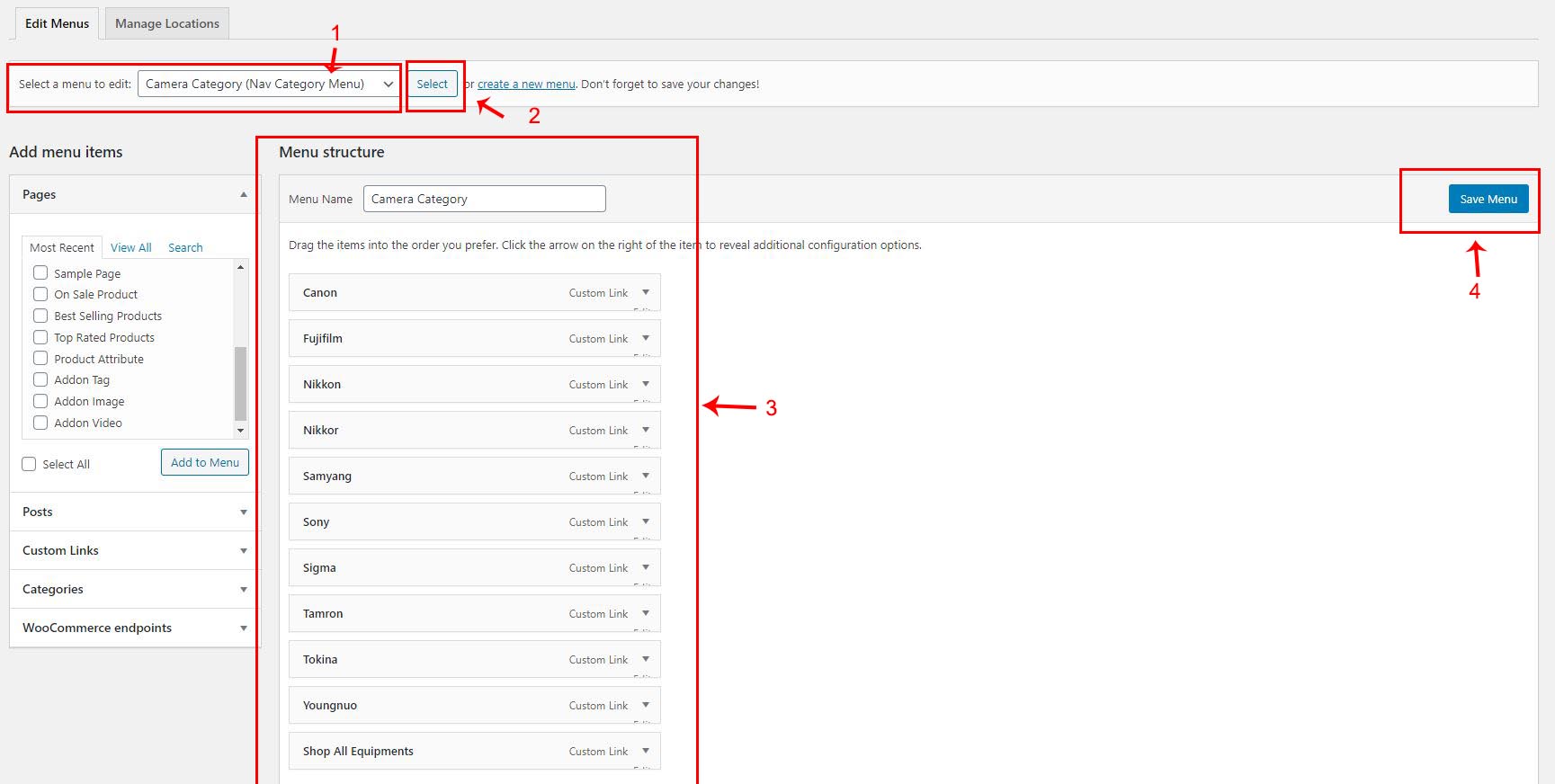Open the View All pages tab

tap(130, 247)
